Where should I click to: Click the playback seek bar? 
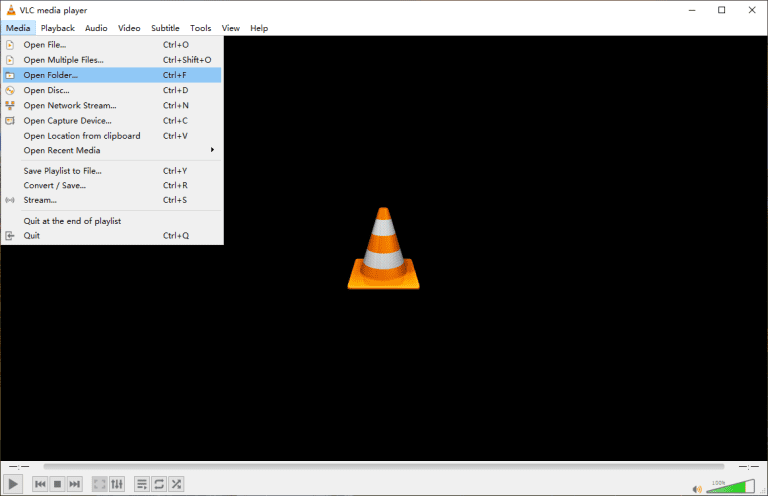click(x=384, y=466)
